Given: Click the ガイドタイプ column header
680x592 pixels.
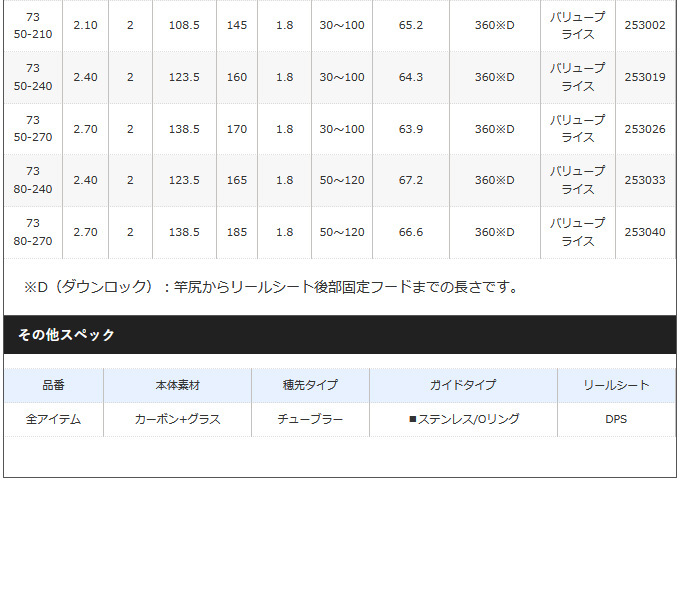Looking at the screenshot, I should point(463,385).
